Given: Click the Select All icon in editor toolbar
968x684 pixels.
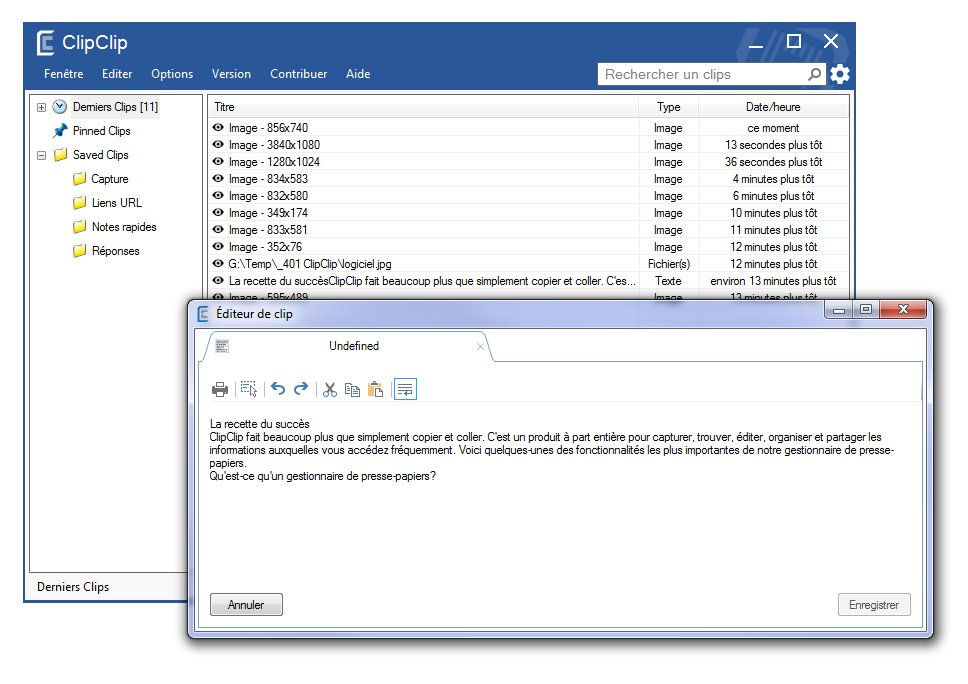Looking at the screenshot, I should point(249,389).
